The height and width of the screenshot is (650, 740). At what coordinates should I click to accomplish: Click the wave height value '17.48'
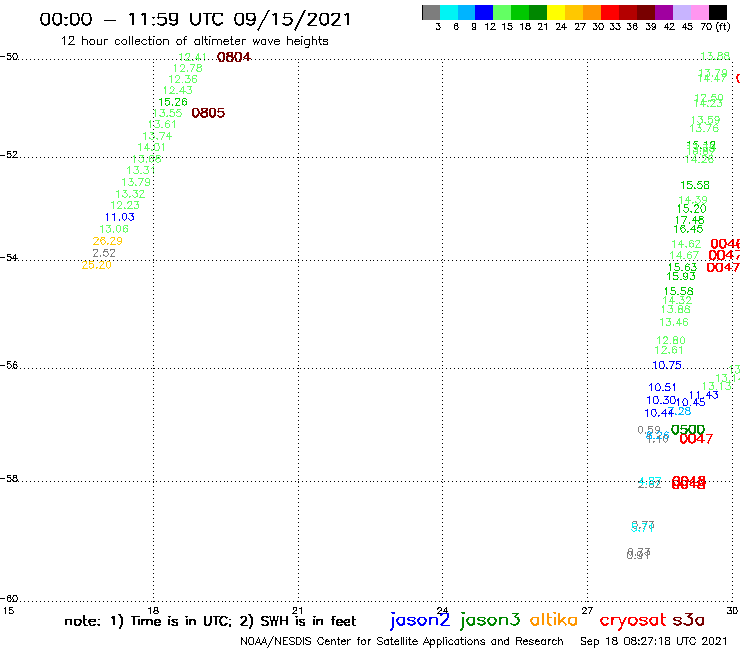(x=690, y=220)
